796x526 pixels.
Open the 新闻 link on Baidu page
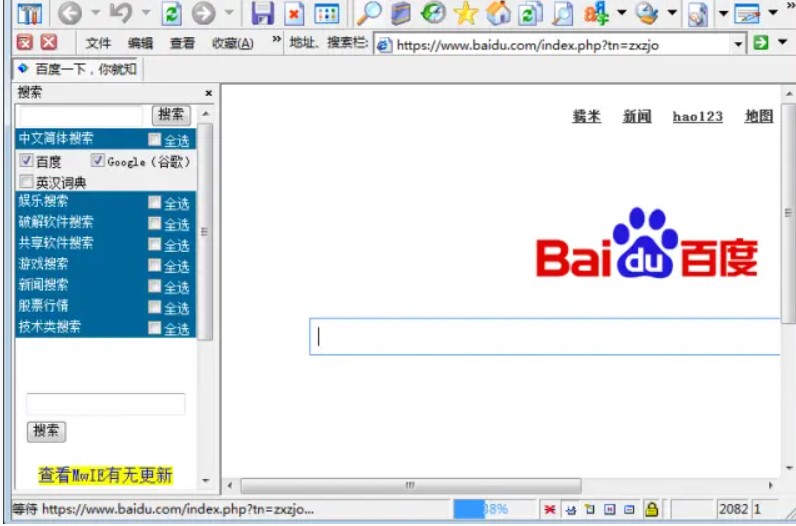point(637,116)
